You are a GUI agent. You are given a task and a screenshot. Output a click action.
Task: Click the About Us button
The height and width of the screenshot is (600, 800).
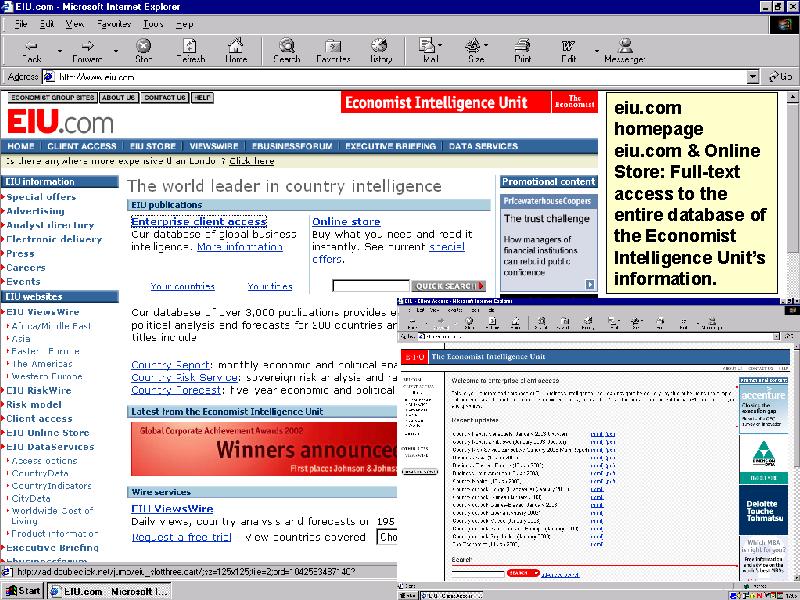(x=118, y=97)
